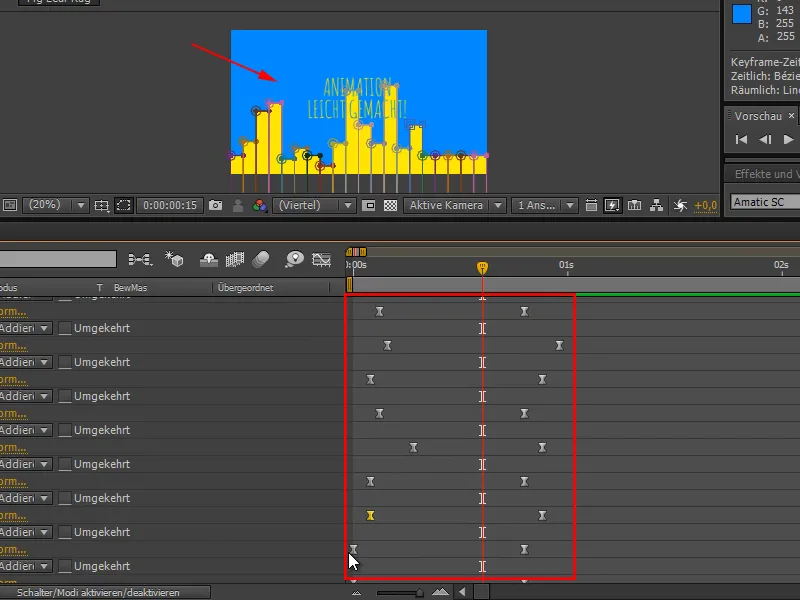
Task: Click the timeline zoom slider
Action: [x=401, y=592]
